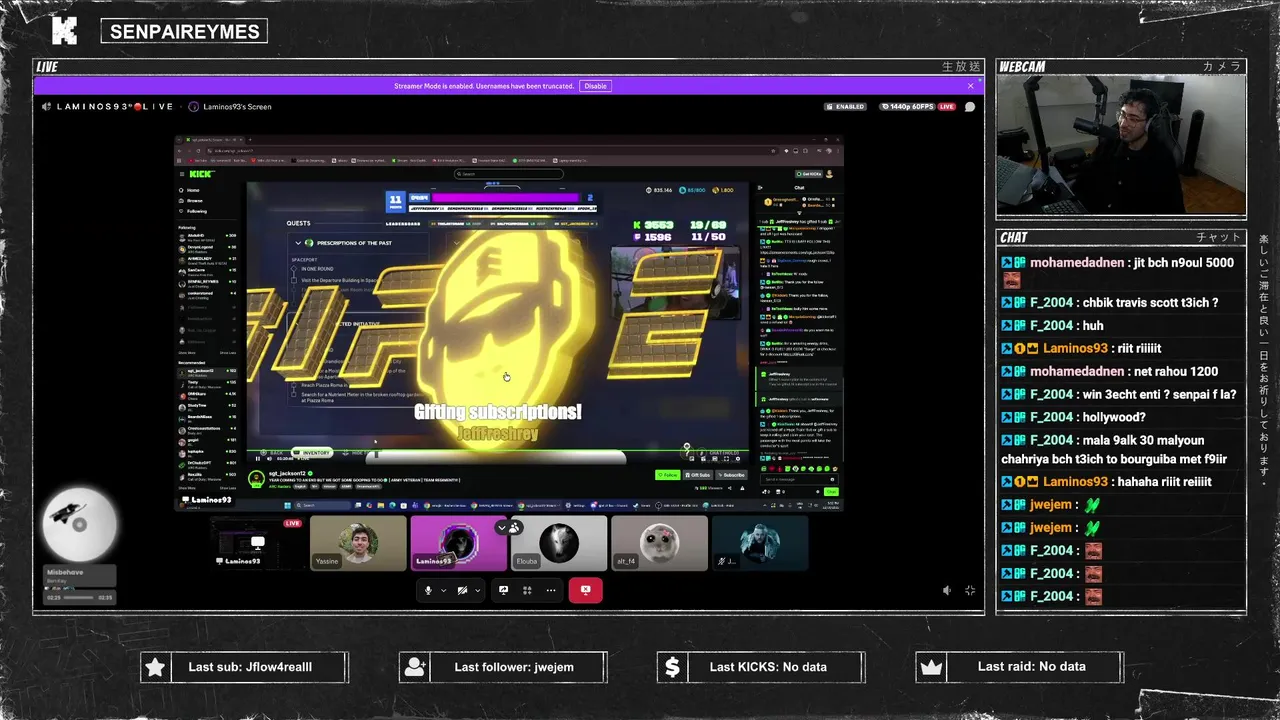The height and width of the screenshot is (720, 1280).
Task: Click the chat bubble icon beside LIVE badge
Action: (x=969, y=106)
